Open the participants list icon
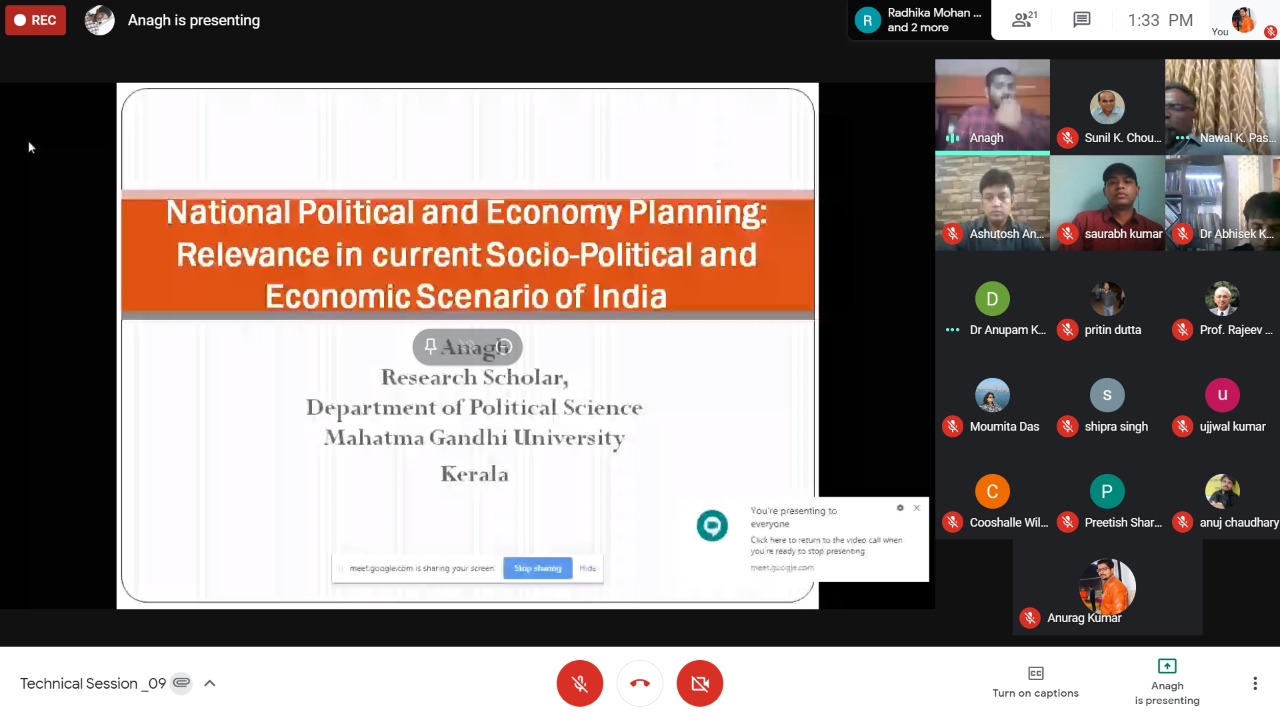 coord(1022,20)
